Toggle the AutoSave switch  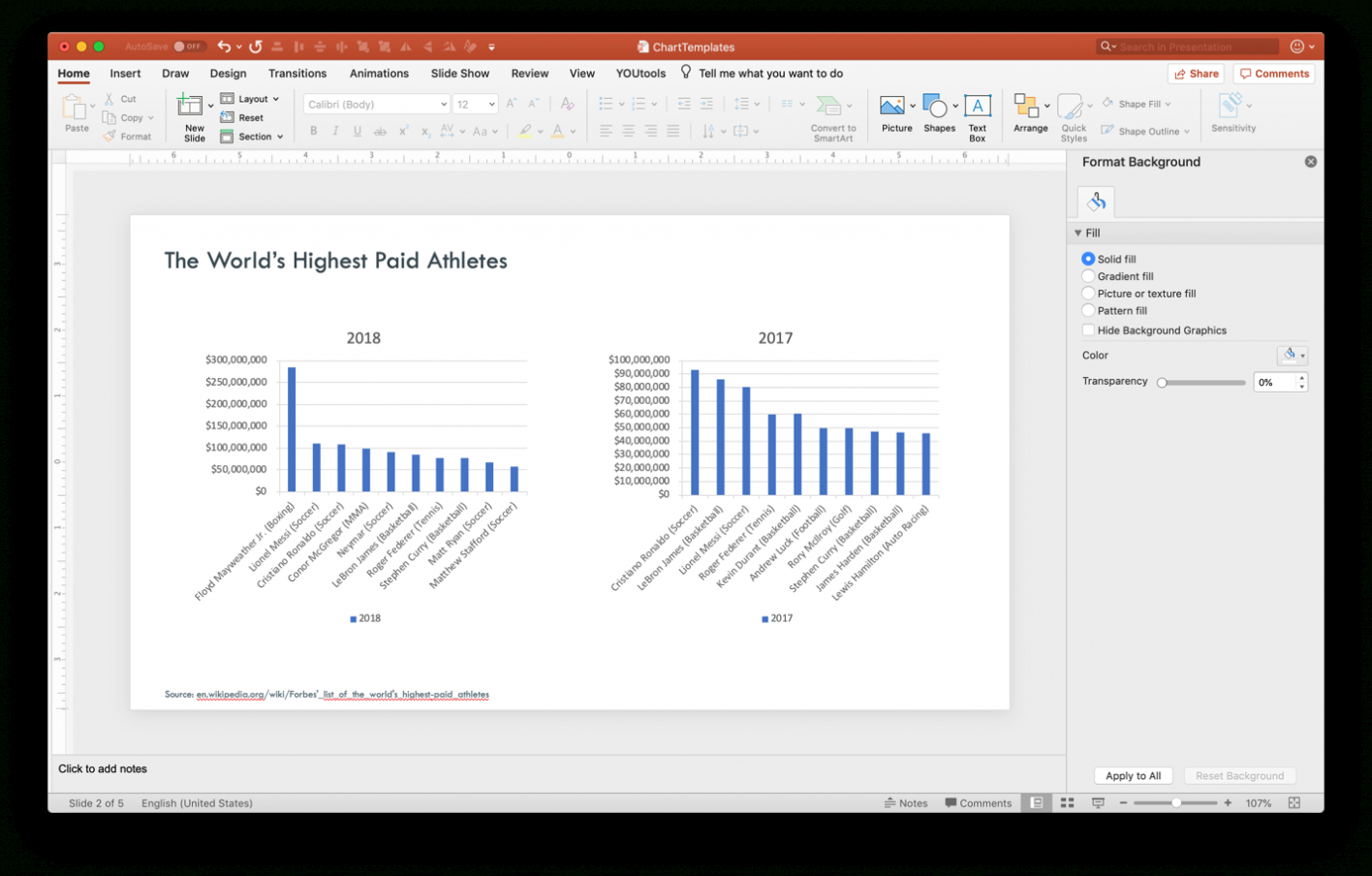pos(189,47)
